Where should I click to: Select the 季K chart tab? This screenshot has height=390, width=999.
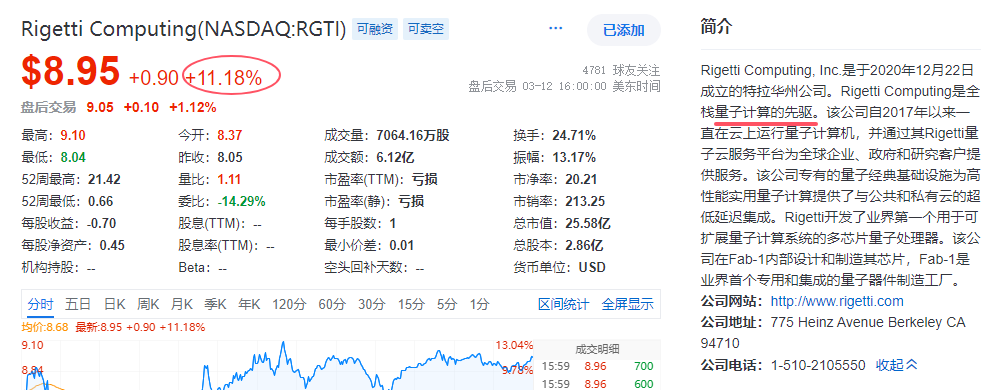(215, 304)
